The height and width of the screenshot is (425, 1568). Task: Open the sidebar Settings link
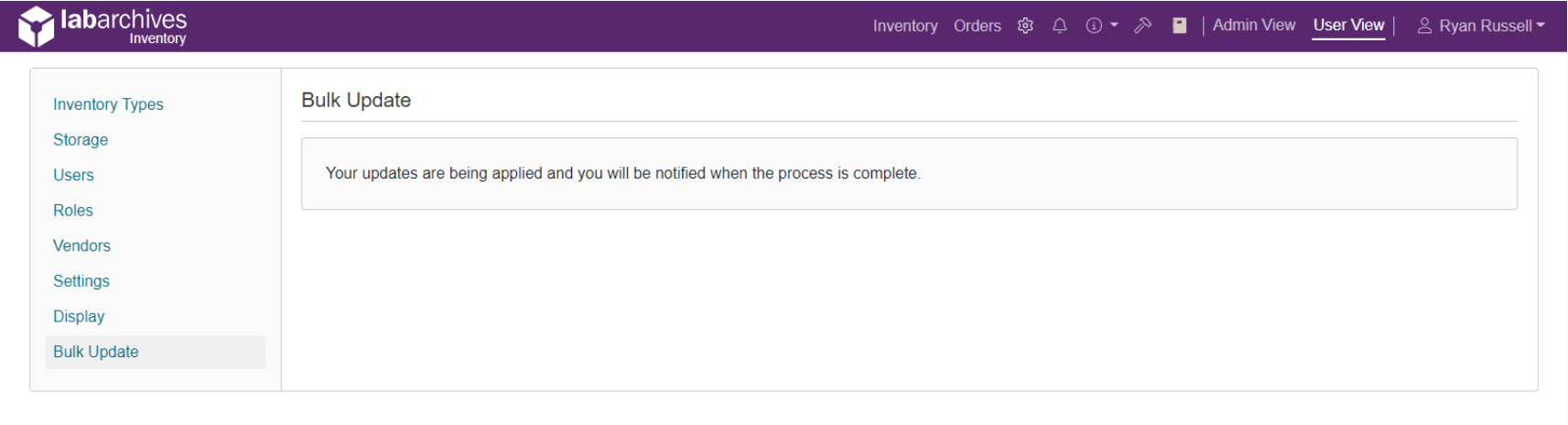tap(81, 281)
